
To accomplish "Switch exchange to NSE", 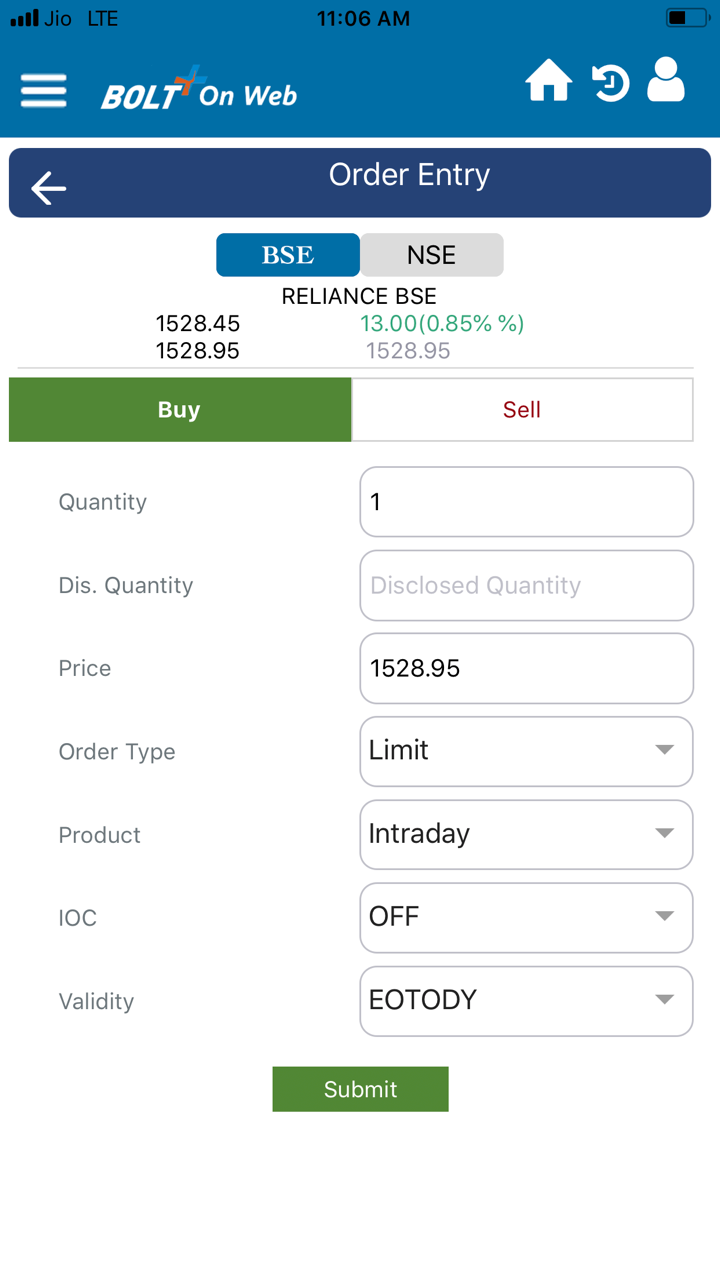I will tap(431, 255).
